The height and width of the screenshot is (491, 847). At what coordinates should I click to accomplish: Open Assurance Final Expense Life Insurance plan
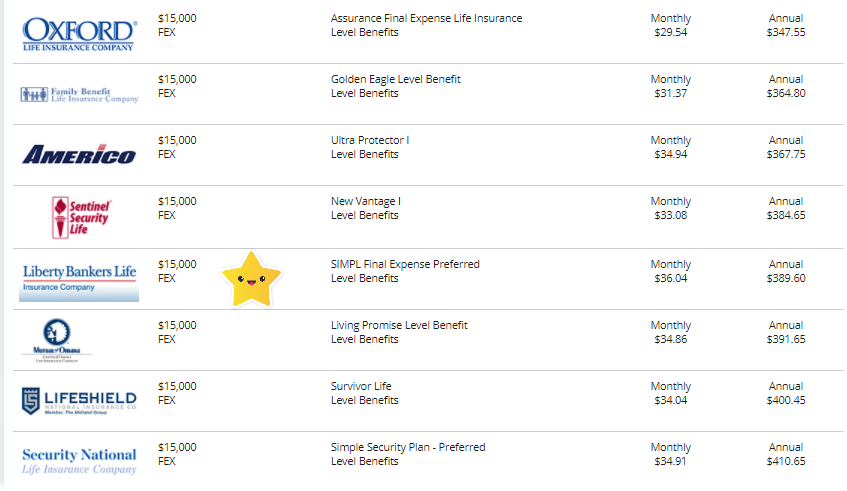click(x=426, y=18)
